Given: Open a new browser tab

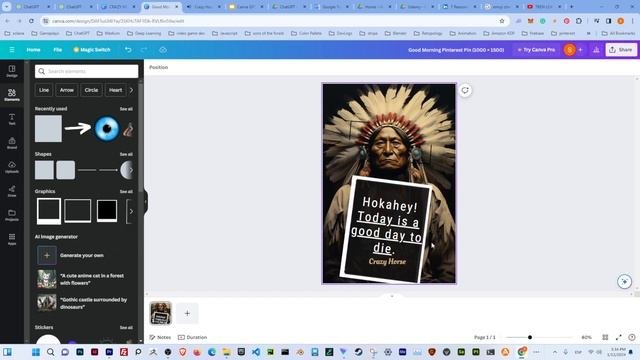Looking at the screenshot, I should click(571, 7).
